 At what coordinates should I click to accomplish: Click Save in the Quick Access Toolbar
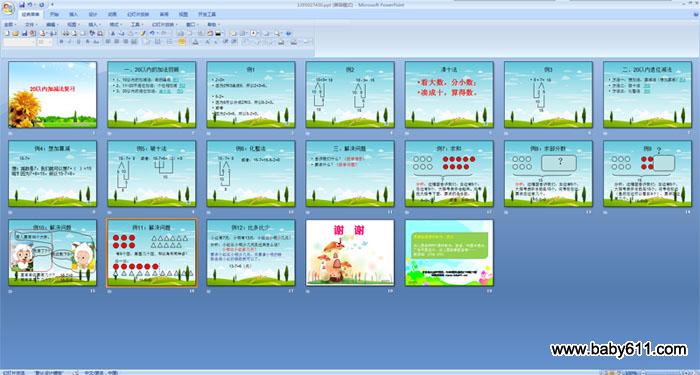click(22, 4)
